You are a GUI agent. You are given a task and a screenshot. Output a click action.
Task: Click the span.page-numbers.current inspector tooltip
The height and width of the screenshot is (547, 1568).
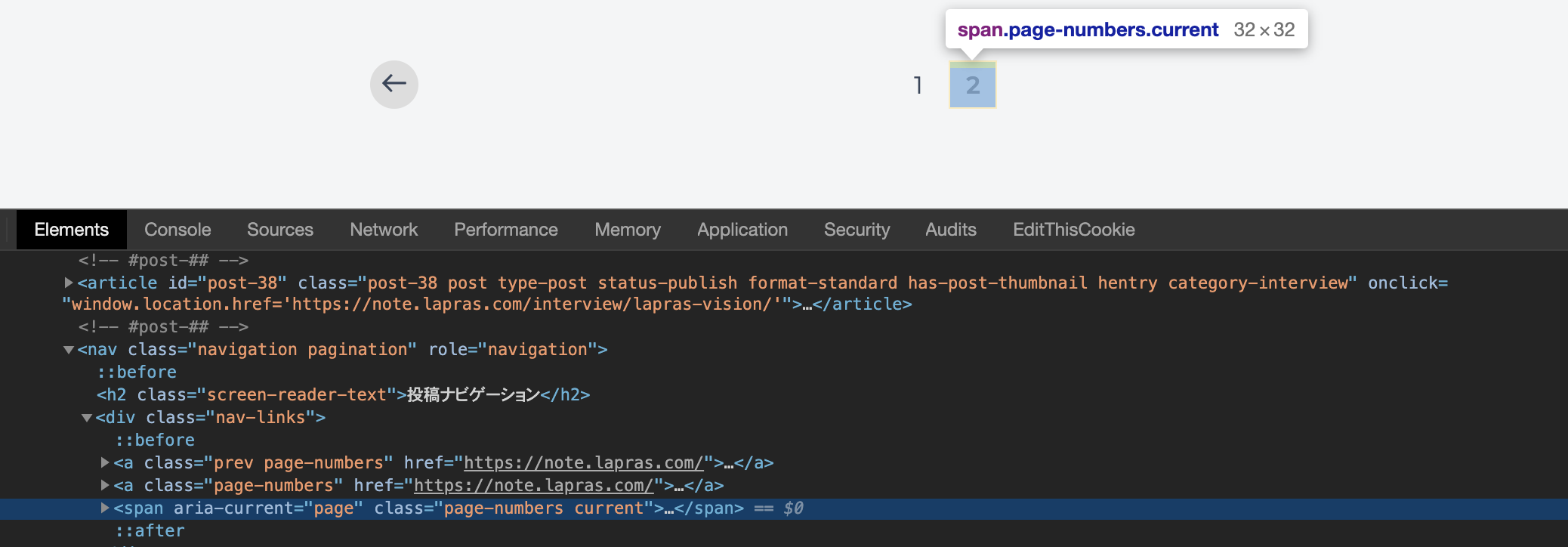(1126, 29)
